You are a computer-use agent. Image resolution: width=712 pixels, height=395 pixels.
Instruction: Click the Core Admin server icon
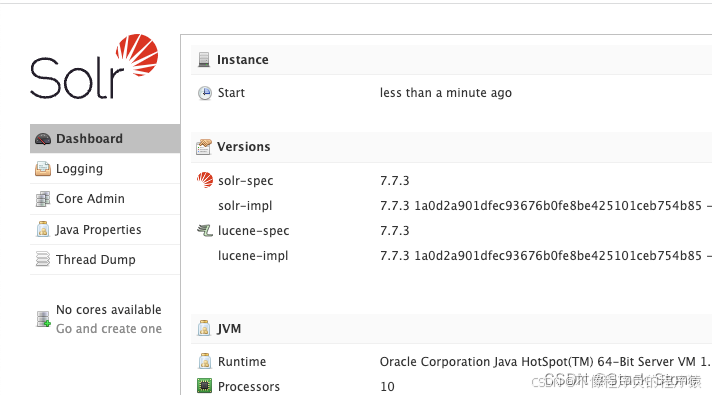[43, 199]
